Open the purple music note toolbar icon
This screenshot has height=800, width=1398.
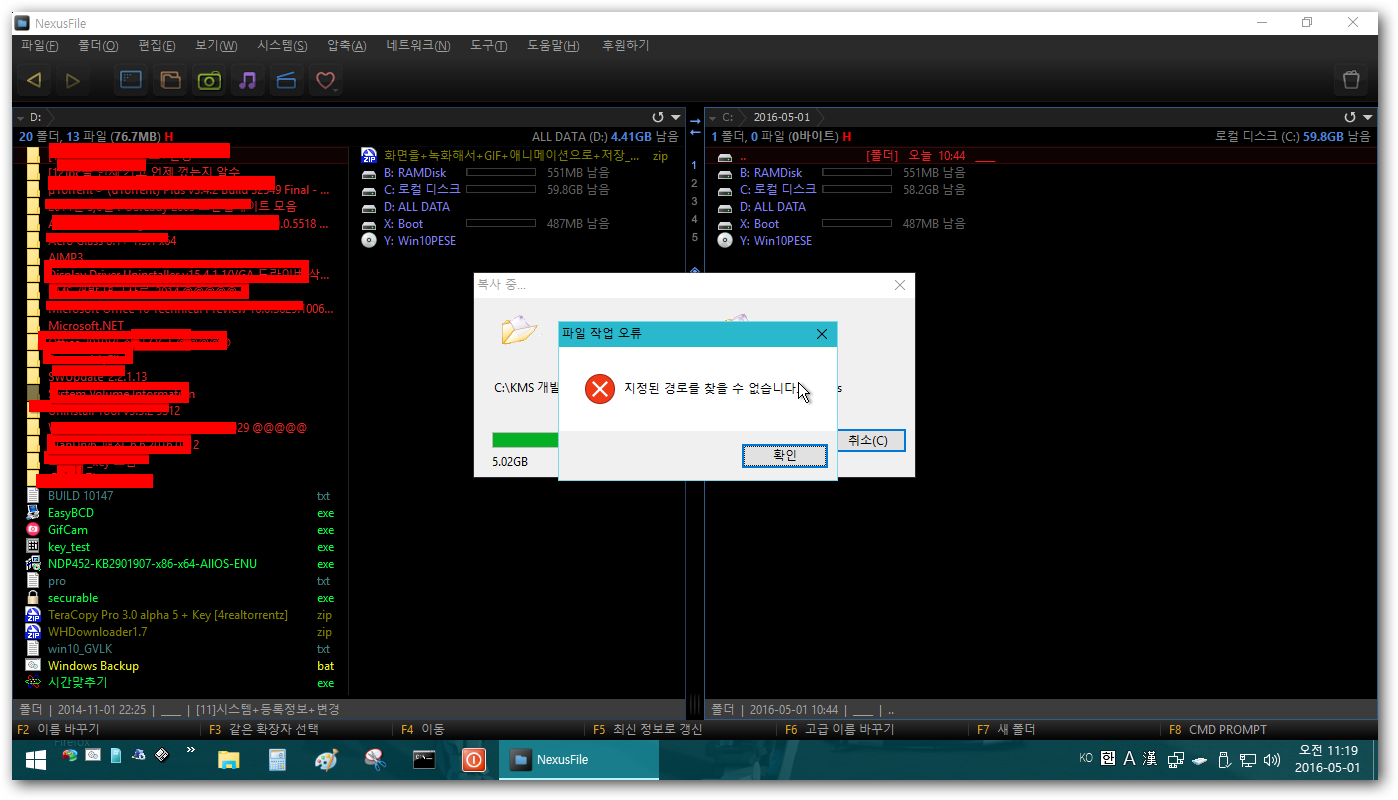[x=248, y=80]
